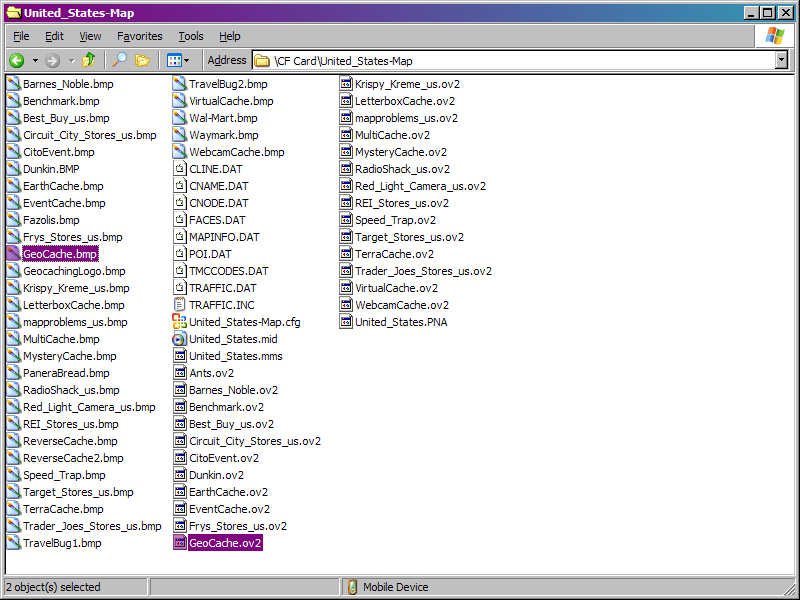This screenshot has width=800, height=600.
Task: Click the GeoCache.bmp selected icon
Action: (14, 254)
